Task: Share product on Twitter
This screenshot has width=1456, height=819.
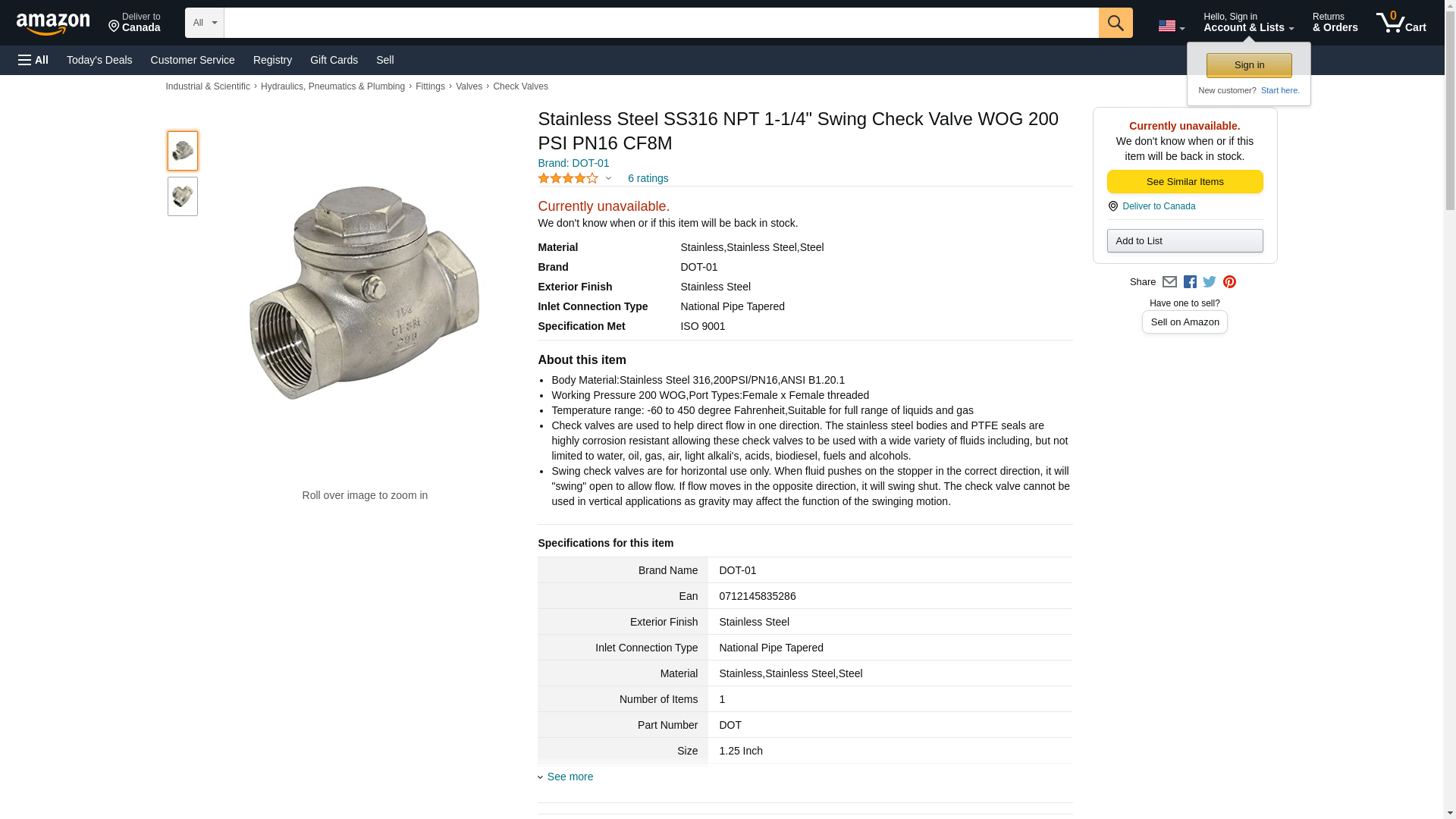Action: tap(1210, 282)
